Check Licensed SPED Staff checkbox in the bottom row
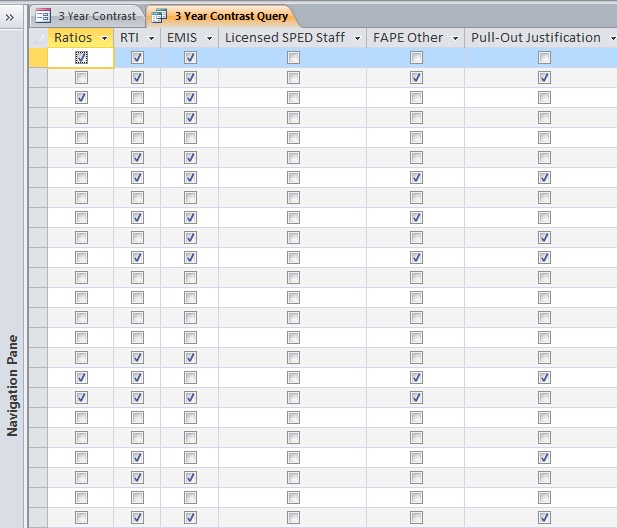The width and height of the screenshot is (617, 528). pyautogui.click(x=293, y=517)
